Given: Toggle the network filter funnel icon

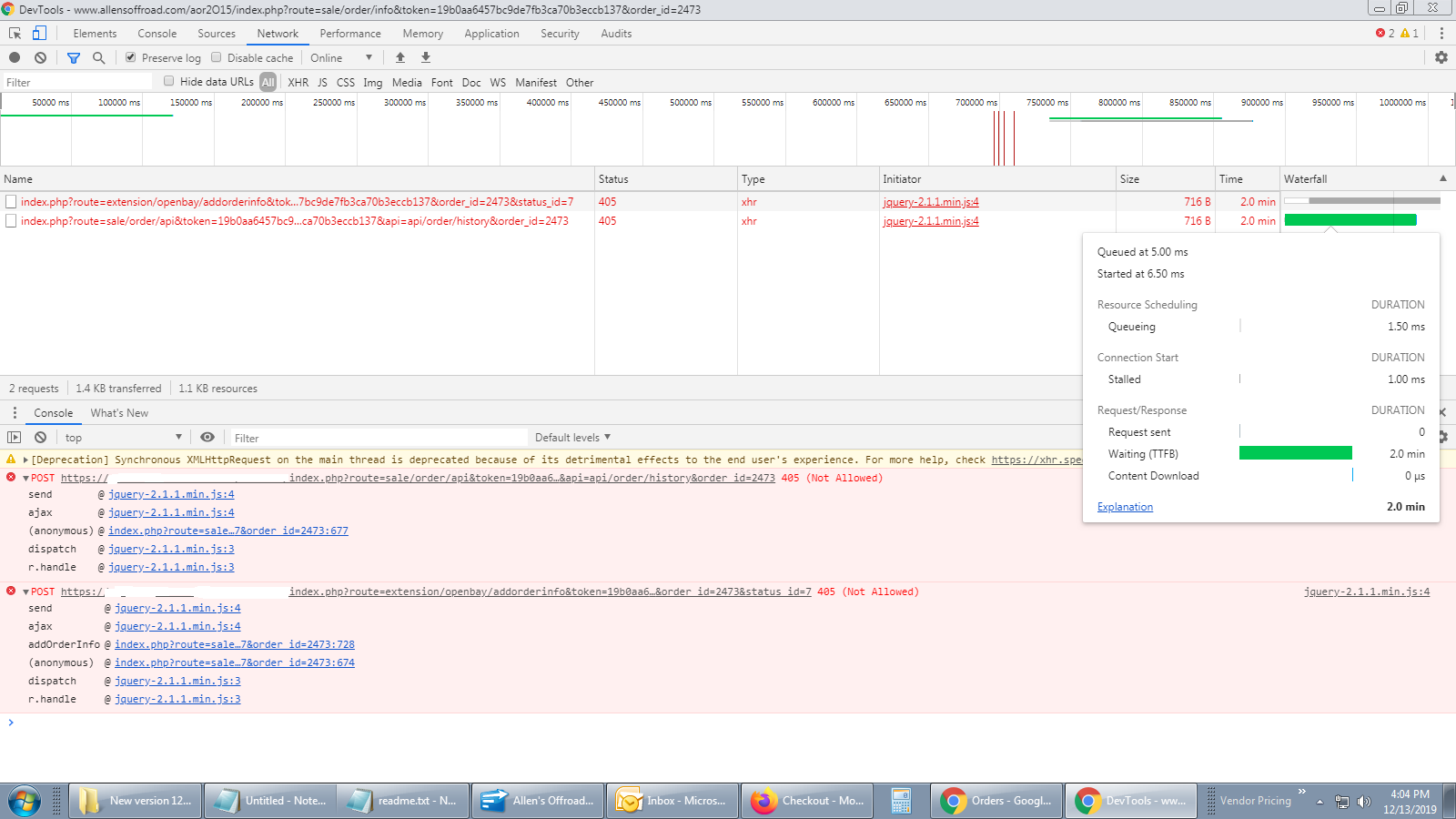Looking at the screenshot, I should [x=74, y=57].
